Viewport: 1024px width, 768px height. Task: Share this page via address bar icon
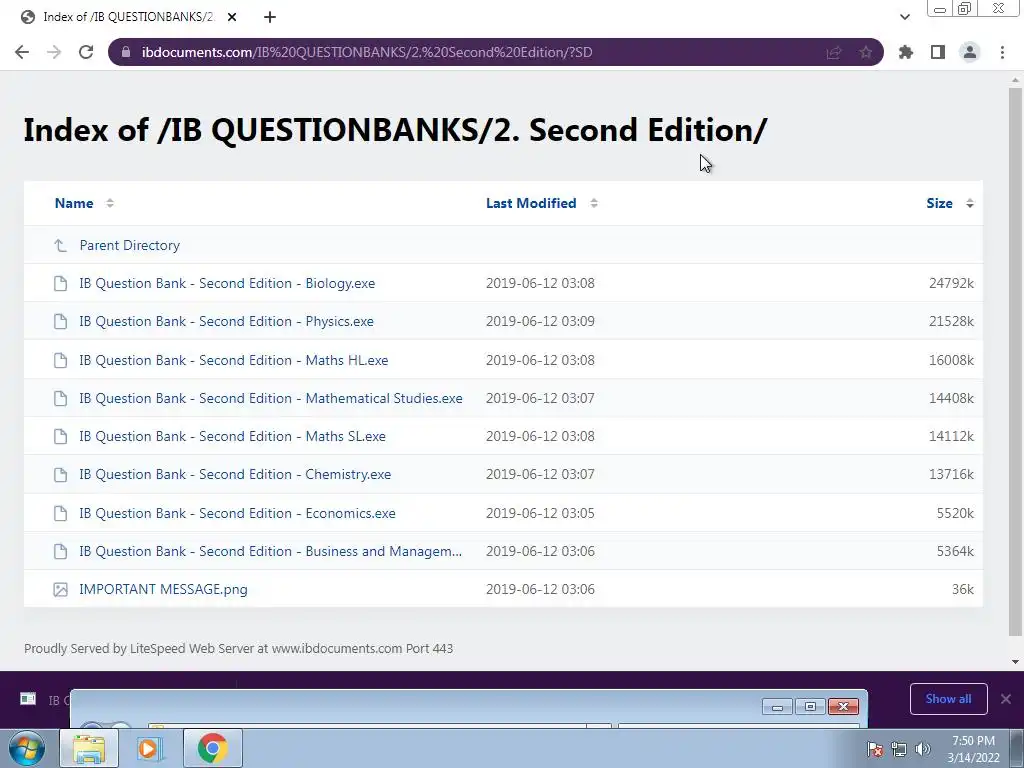tap(834, 52)
